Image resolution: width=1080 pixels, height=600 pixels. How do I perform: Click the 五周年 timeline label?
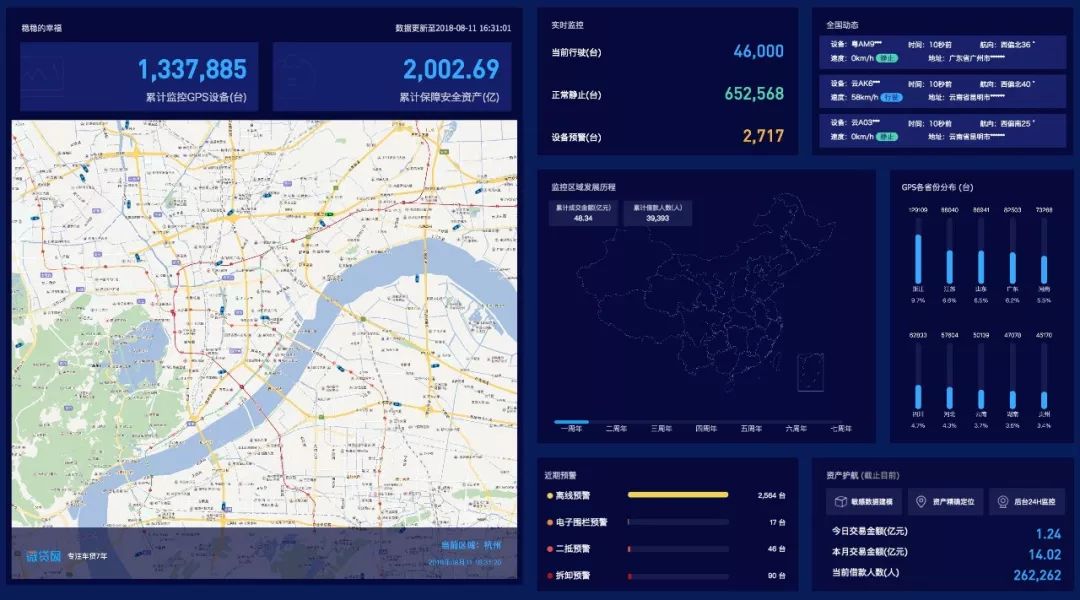pyautogui.click(x=751, y=428)
